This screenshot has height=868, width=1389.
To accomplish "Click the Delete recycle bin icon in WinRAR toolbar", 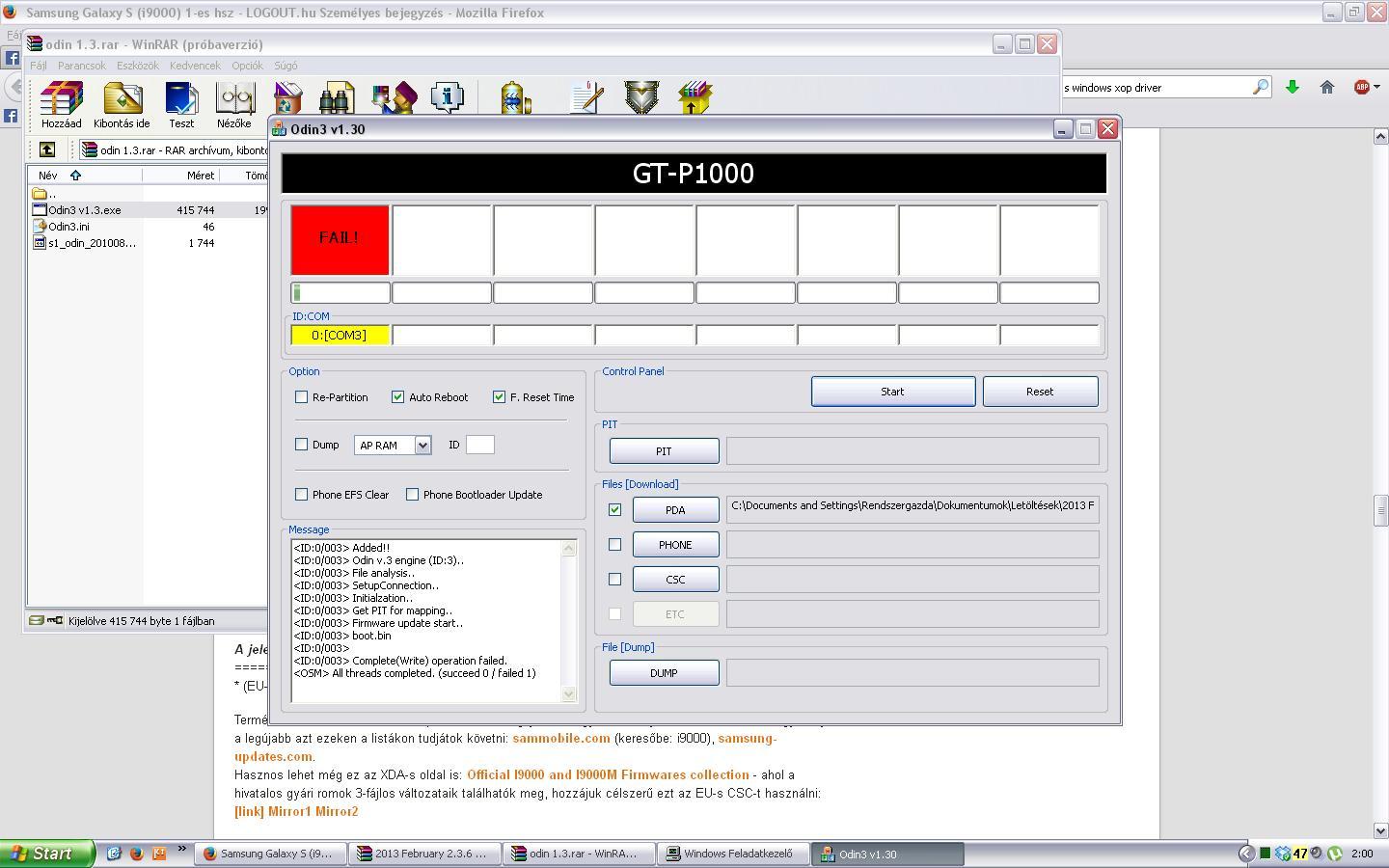I will [287, 99].
